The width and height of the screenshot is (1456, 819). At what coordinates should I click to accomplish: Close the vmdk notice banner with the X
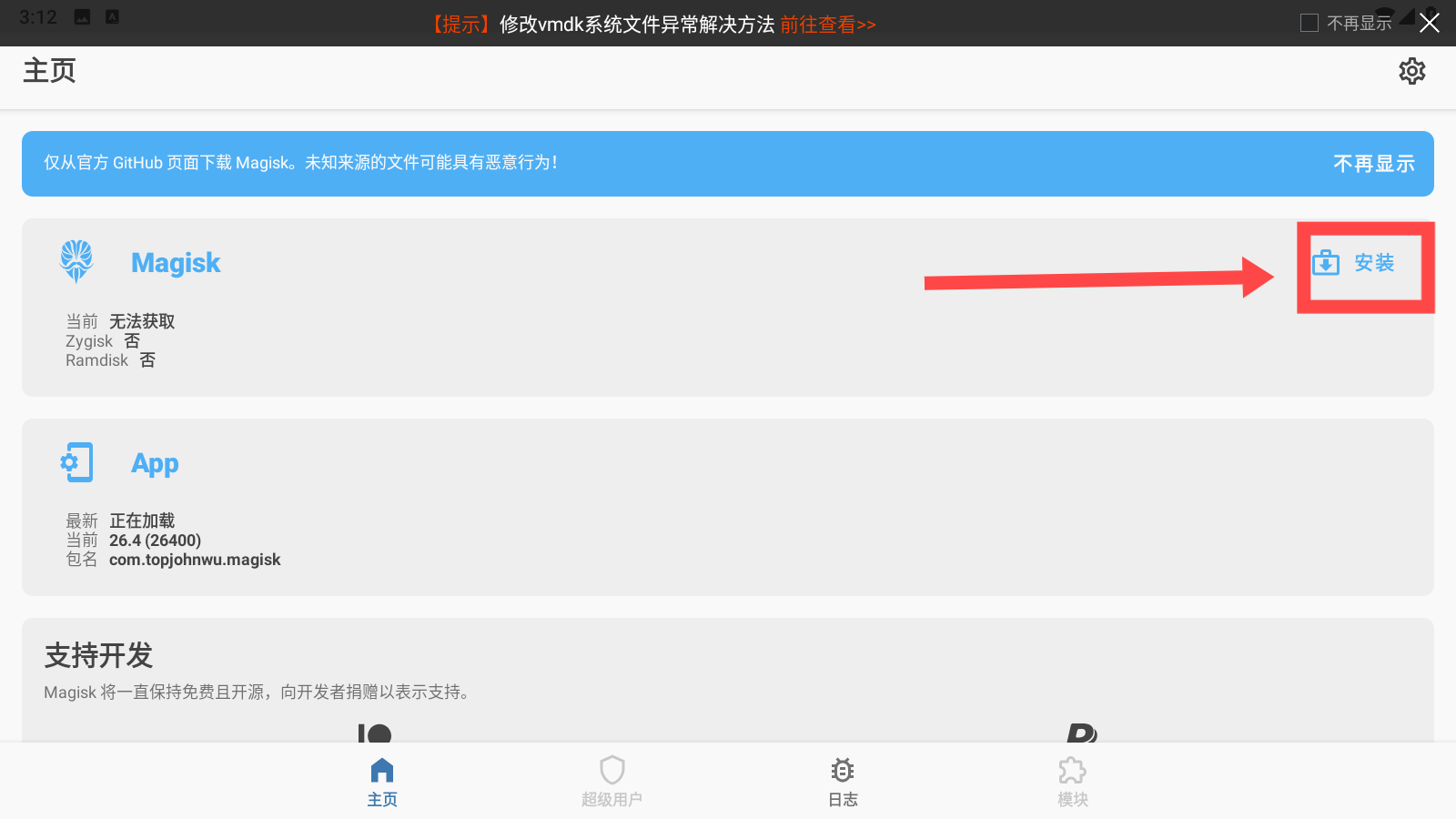pyautogui.click(x=1431, y=22)
